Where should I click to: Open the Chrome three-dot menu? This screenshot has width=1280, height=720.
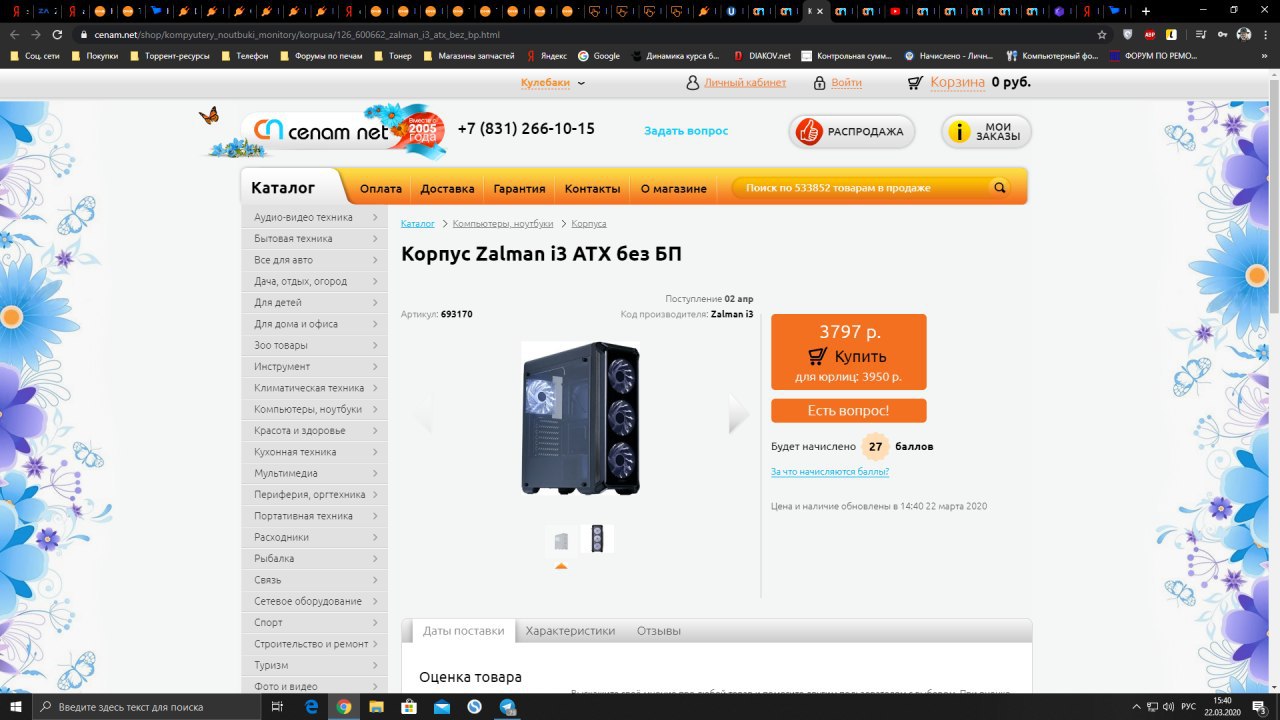coord(1266,34)
